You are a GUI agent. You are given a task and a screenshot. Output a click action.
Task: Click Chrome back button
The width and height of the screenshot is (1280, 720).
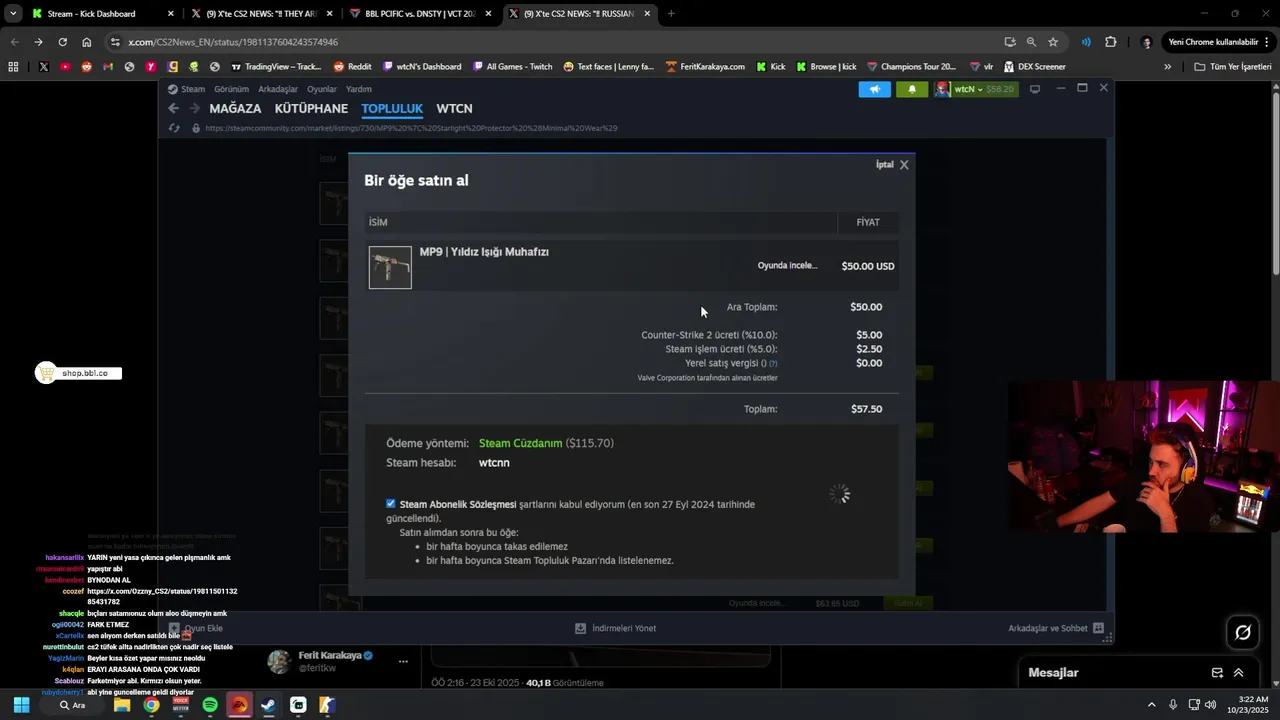(14, 42)
